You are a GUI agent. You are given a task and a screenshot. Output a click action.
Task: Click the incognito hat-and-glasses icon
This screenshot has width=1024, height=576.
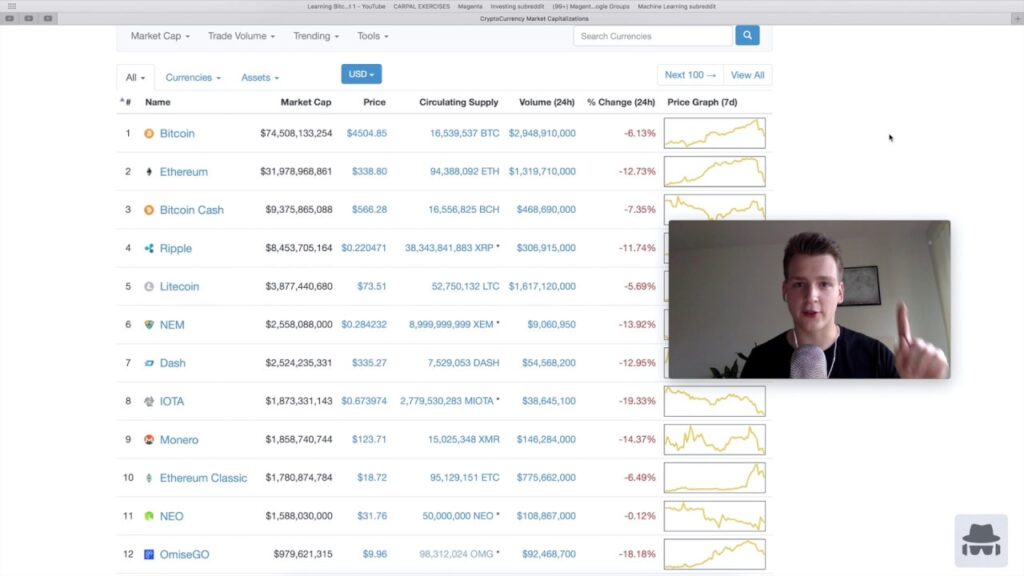click(981, 541)
